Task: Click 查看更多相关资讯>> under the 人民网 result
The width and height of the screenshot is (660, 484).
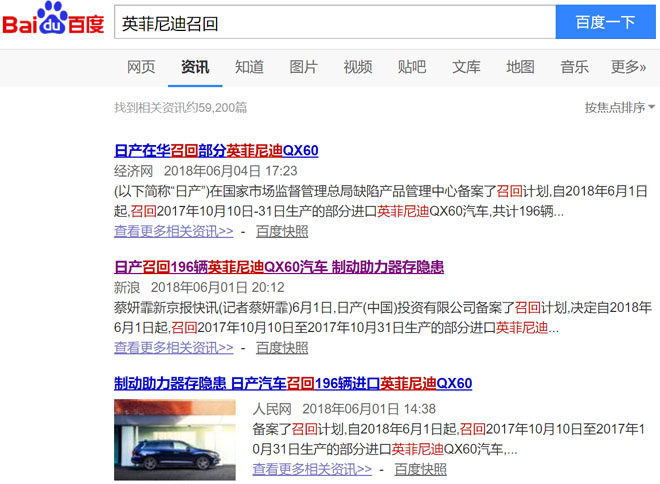Action: coord(312,469)
